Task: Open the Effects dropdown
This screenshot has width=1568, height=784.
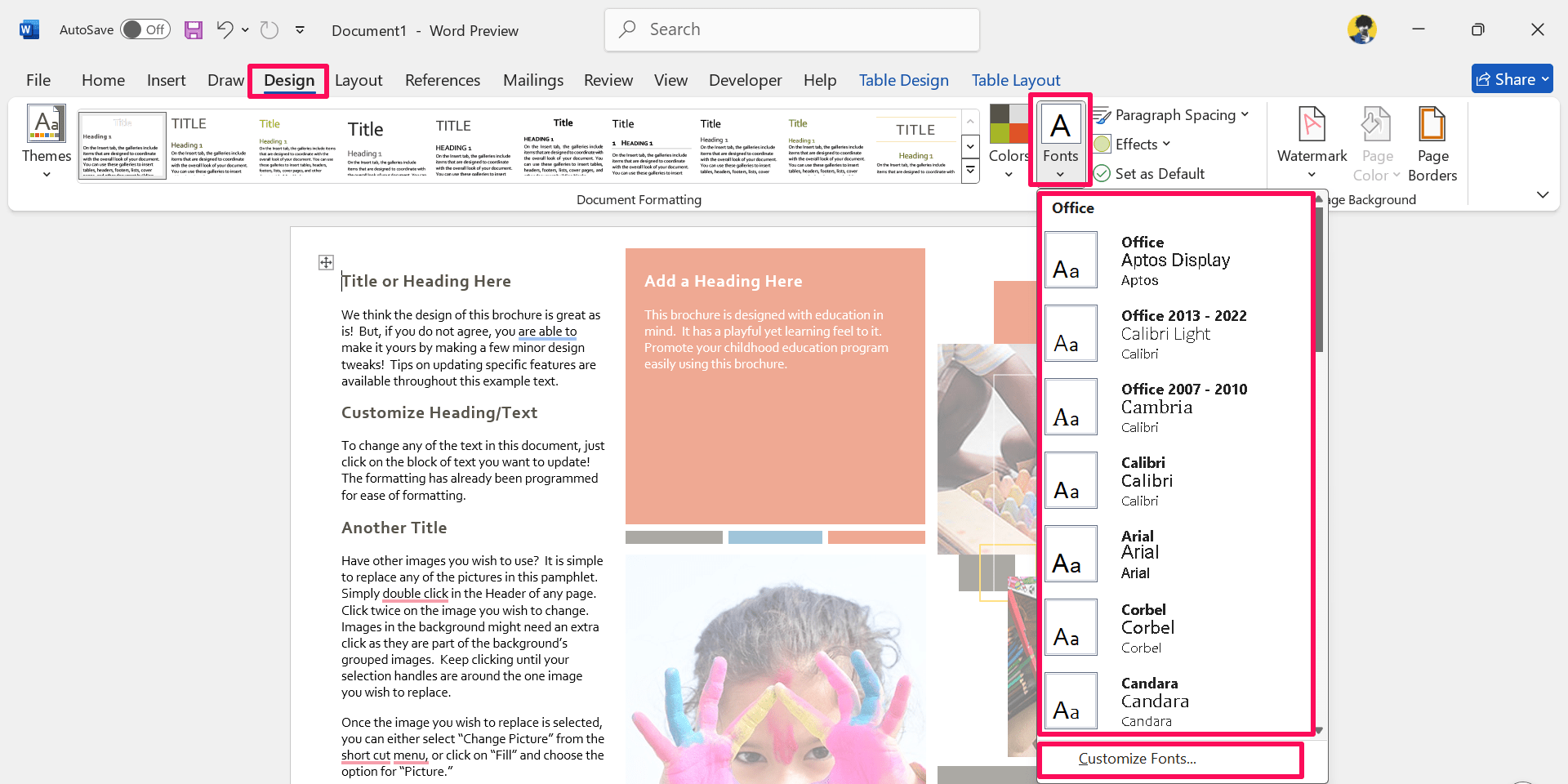Action: point(1133,145)
